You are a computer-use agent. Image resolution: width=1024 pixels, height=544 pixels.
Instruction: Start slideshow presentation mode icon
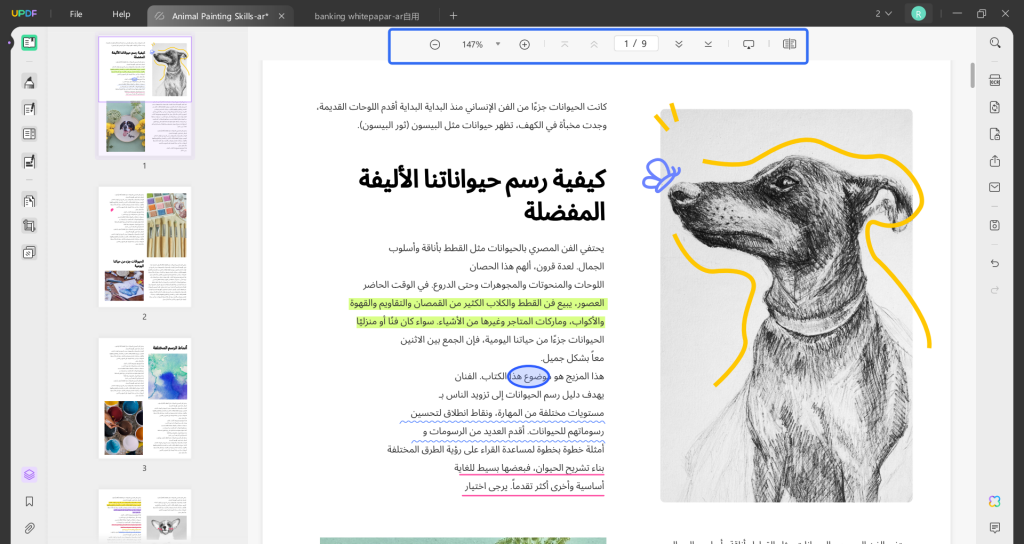click(748, 44)
